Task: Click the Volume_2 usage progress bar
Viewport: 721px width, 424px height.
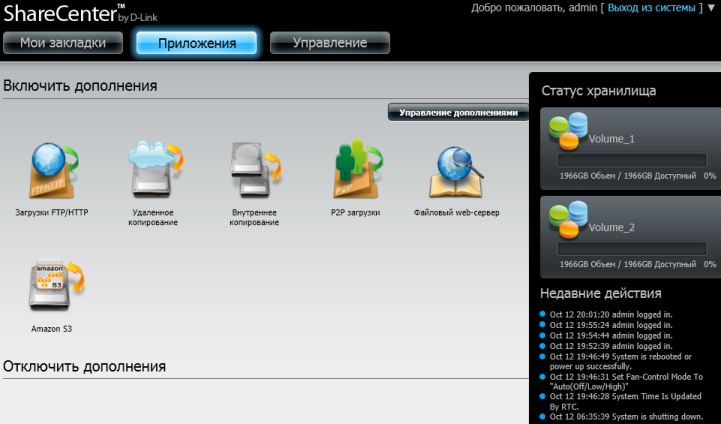Action: [632, 248]
